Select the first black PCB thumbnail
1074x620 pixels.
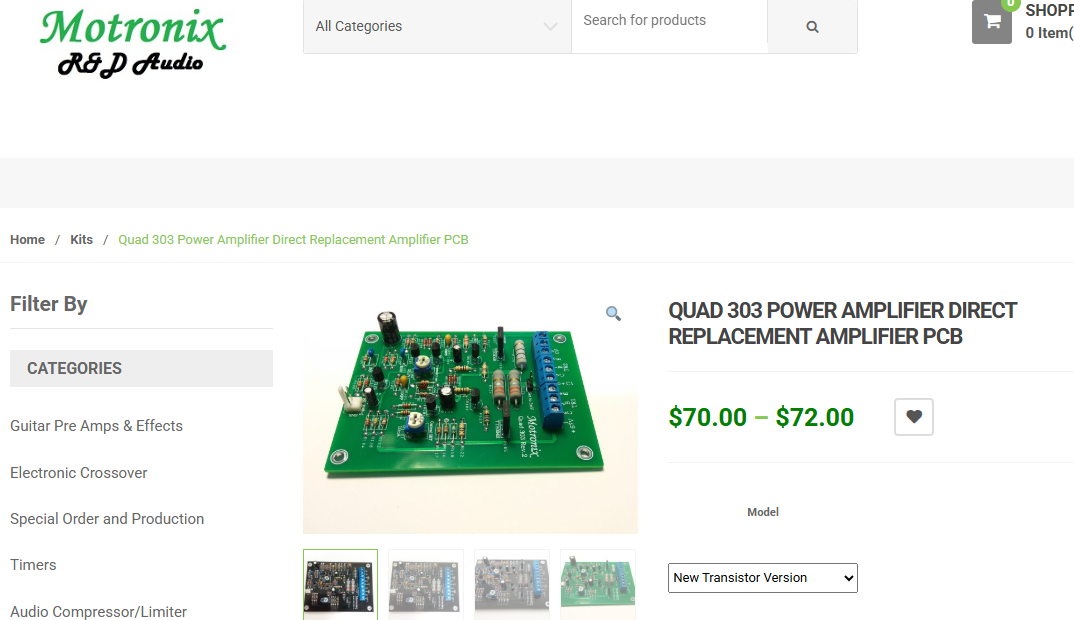tap(340, 584)
